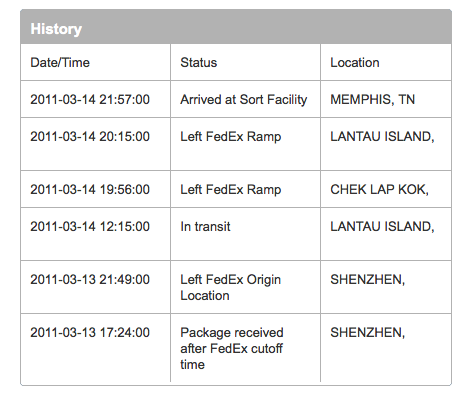
Task: Click the Arrived at Sort Facility status
Action: coord(244,99)
